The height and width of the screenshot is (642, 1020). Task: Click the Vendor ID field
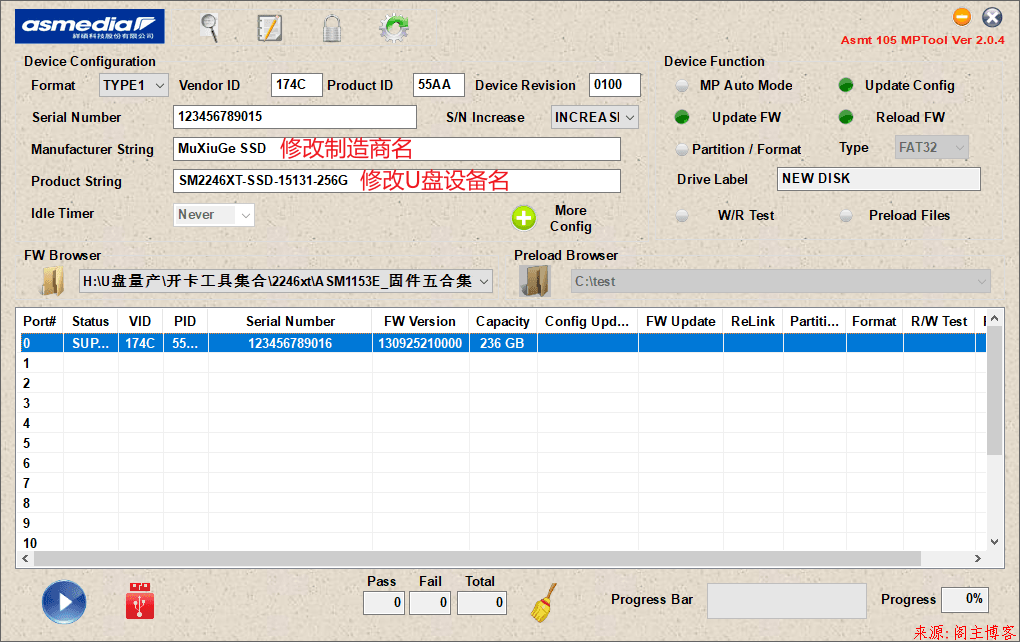(x=296, y=85)
